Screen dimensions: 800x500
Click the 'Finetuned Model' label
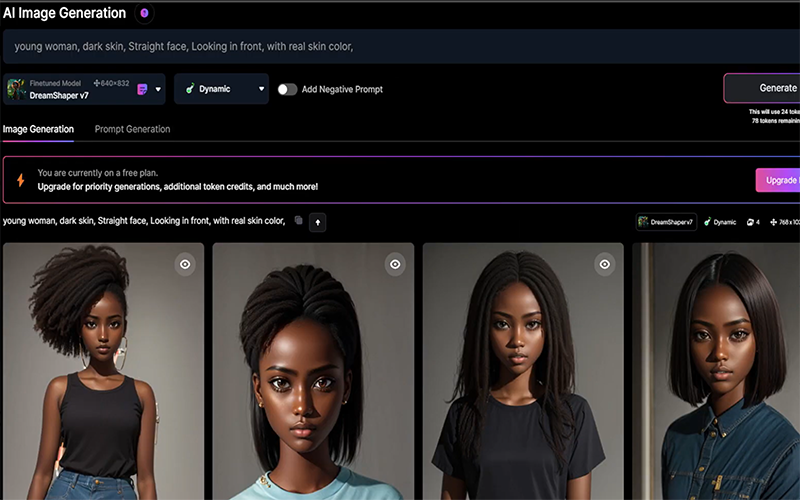tap(55, 83)
